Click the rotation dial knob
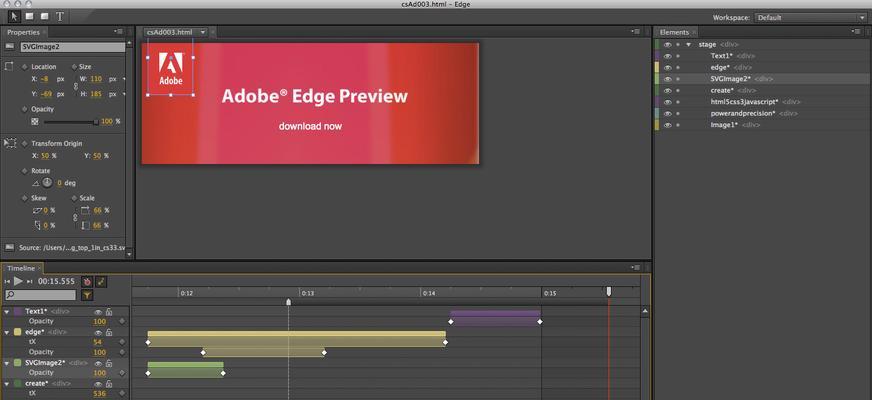872x400 pixels. click(47, 182)
